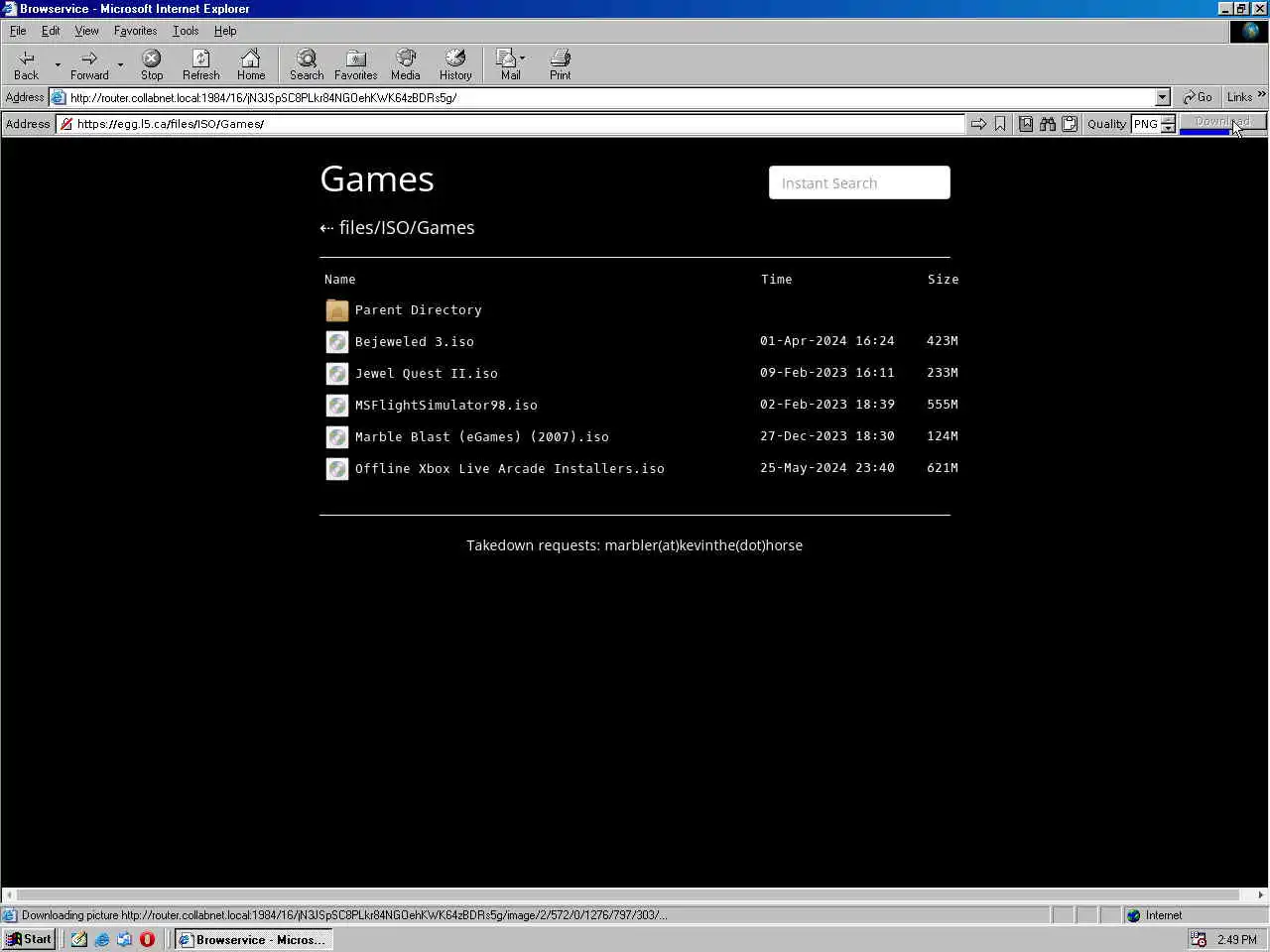The image size is (1270, 952).
Task: Expand the Mail button dropdown arrow
Action: pyautogui.click(x=522, y=58)
